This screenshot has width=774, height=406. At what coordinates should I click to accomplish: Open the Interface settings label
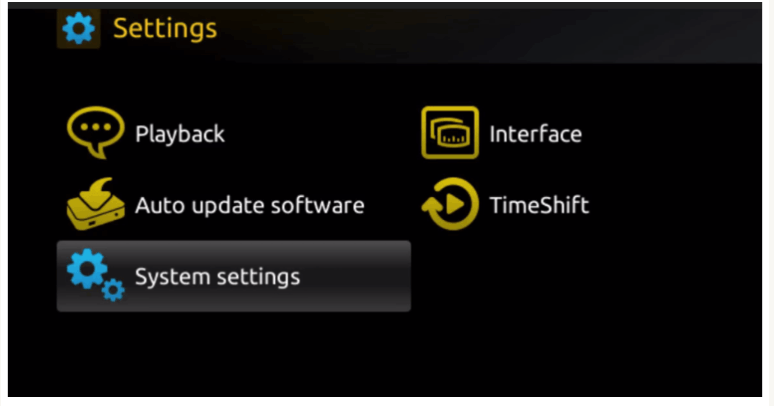(x=536, y=134)
